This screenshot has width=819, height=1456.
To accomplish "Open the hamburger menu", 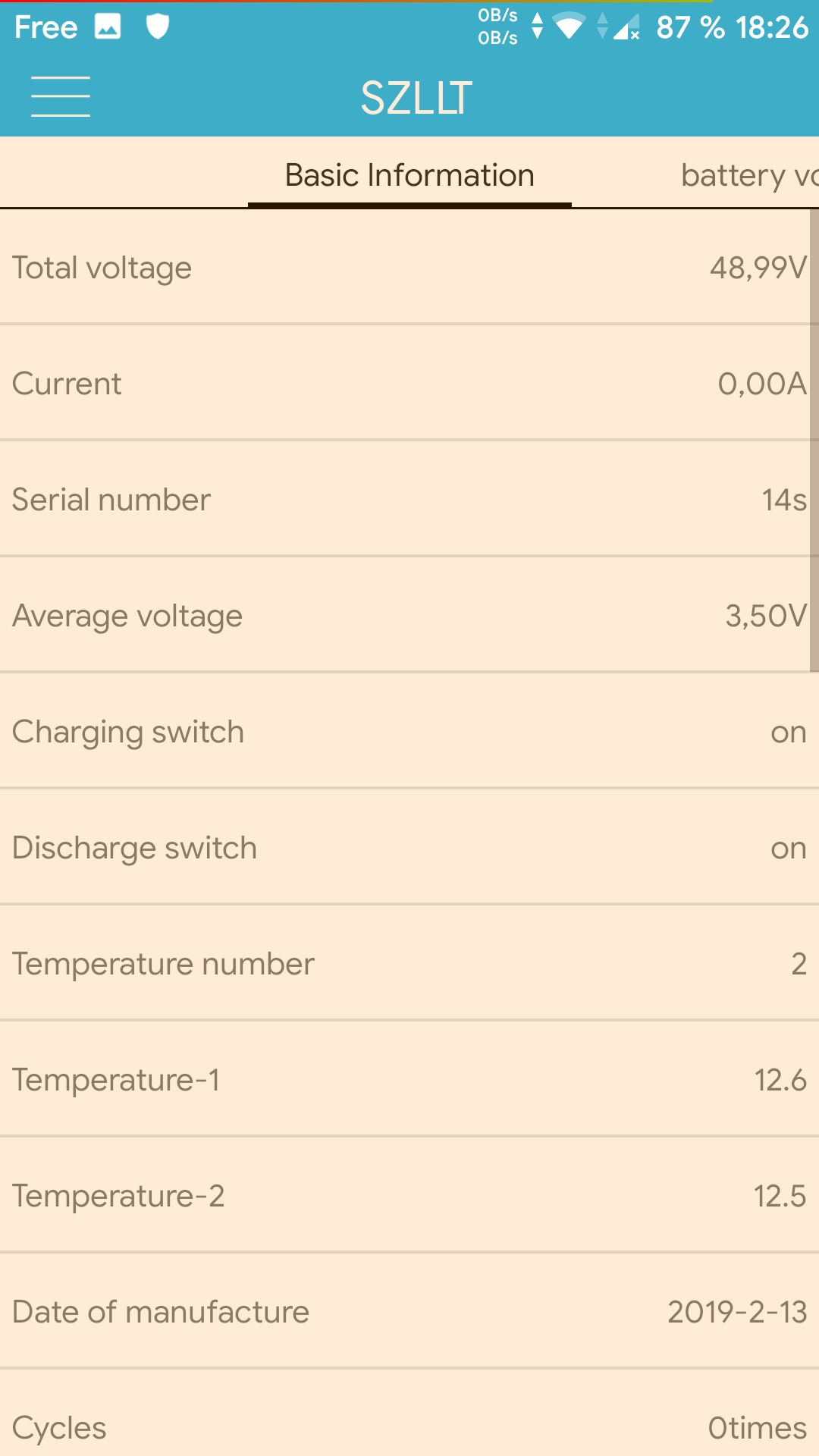I will (61, 96).
